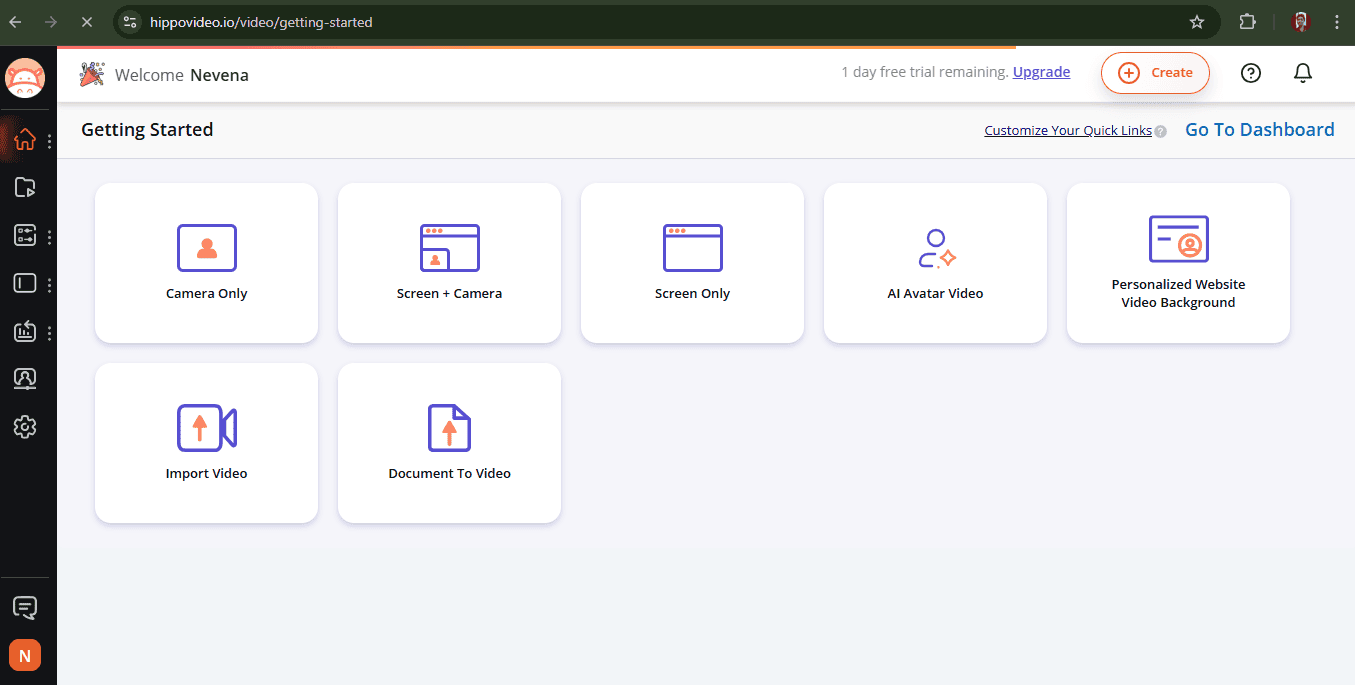Click the Home icon in sidebar
This screenshot has width=1355, height=685.
[x=25, y=140]
